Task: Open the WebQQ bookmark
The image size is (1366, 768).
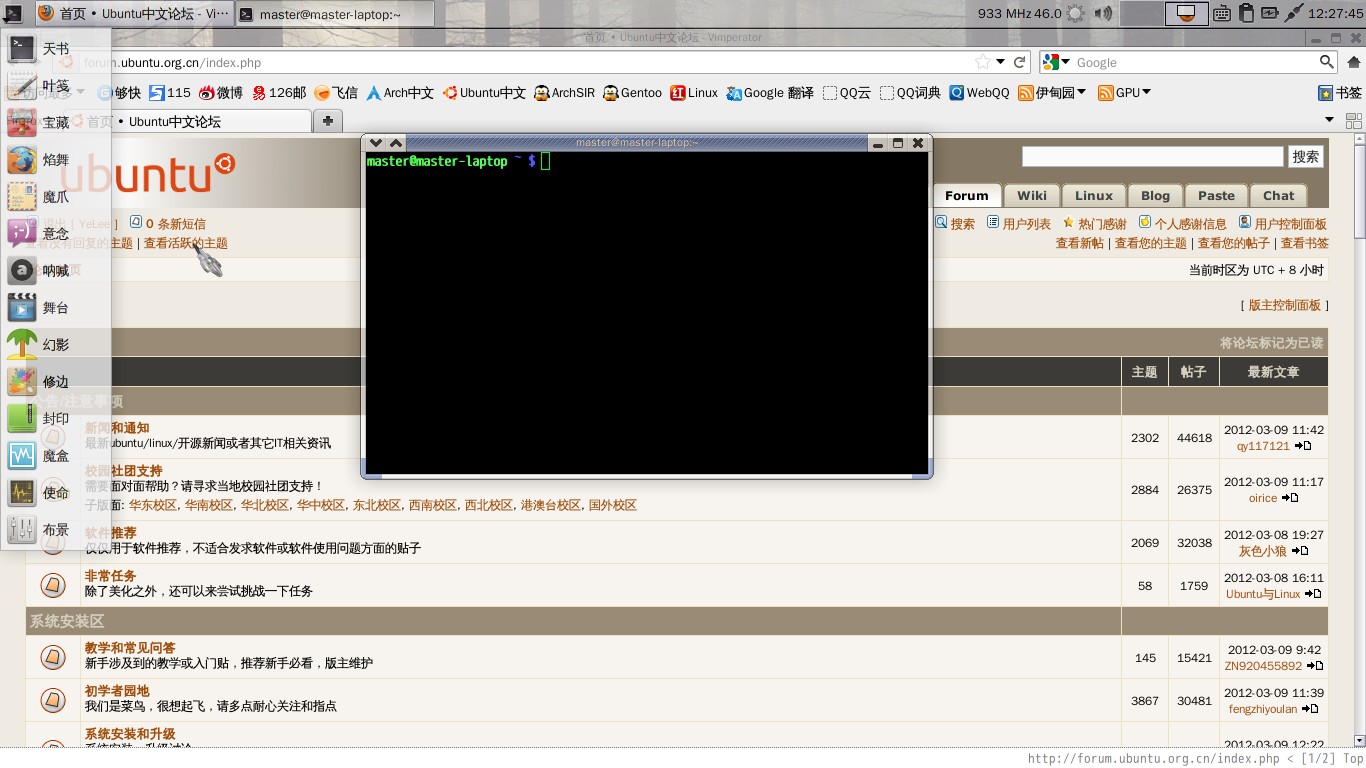Action: tap(979, 92)
